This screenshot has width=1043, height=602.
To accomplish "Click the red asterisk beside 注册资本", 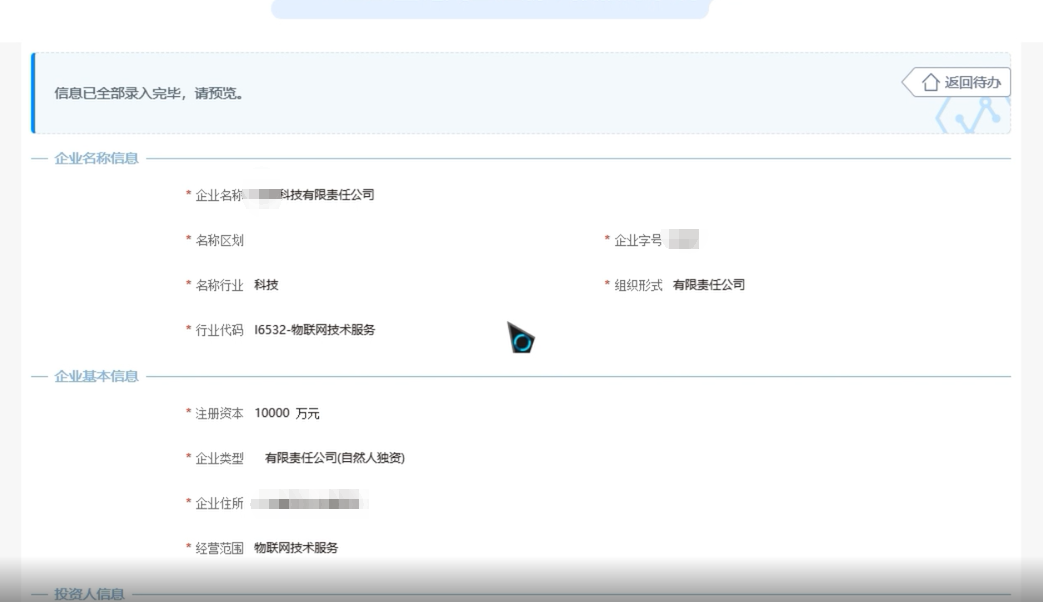I will (x=187, y=412).
